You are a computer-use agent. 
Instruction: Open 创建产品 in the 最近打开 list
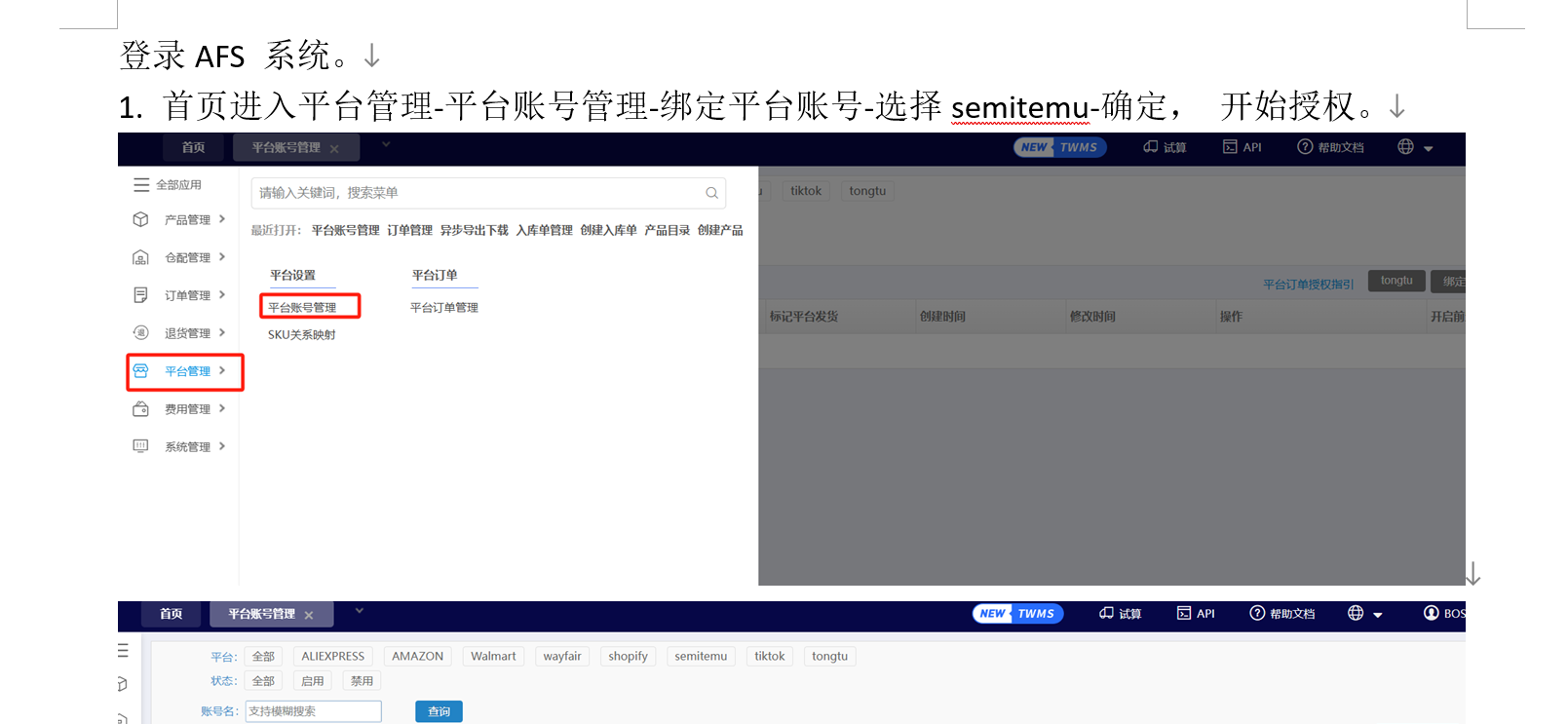click(x=720, y=230)
